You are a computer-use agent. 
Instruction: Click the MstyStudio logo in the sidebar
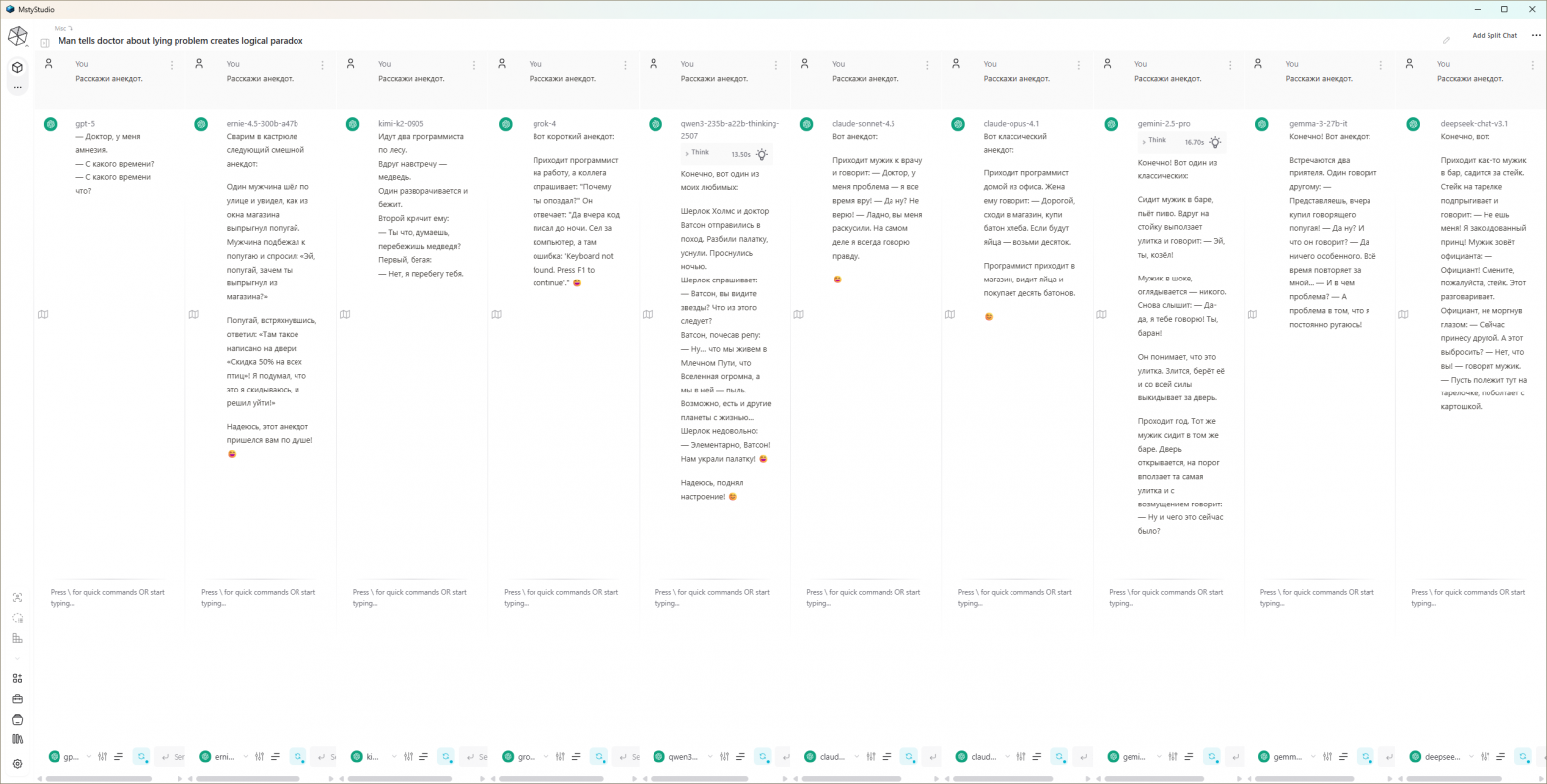pyautogui.click(x=18, y=37)
